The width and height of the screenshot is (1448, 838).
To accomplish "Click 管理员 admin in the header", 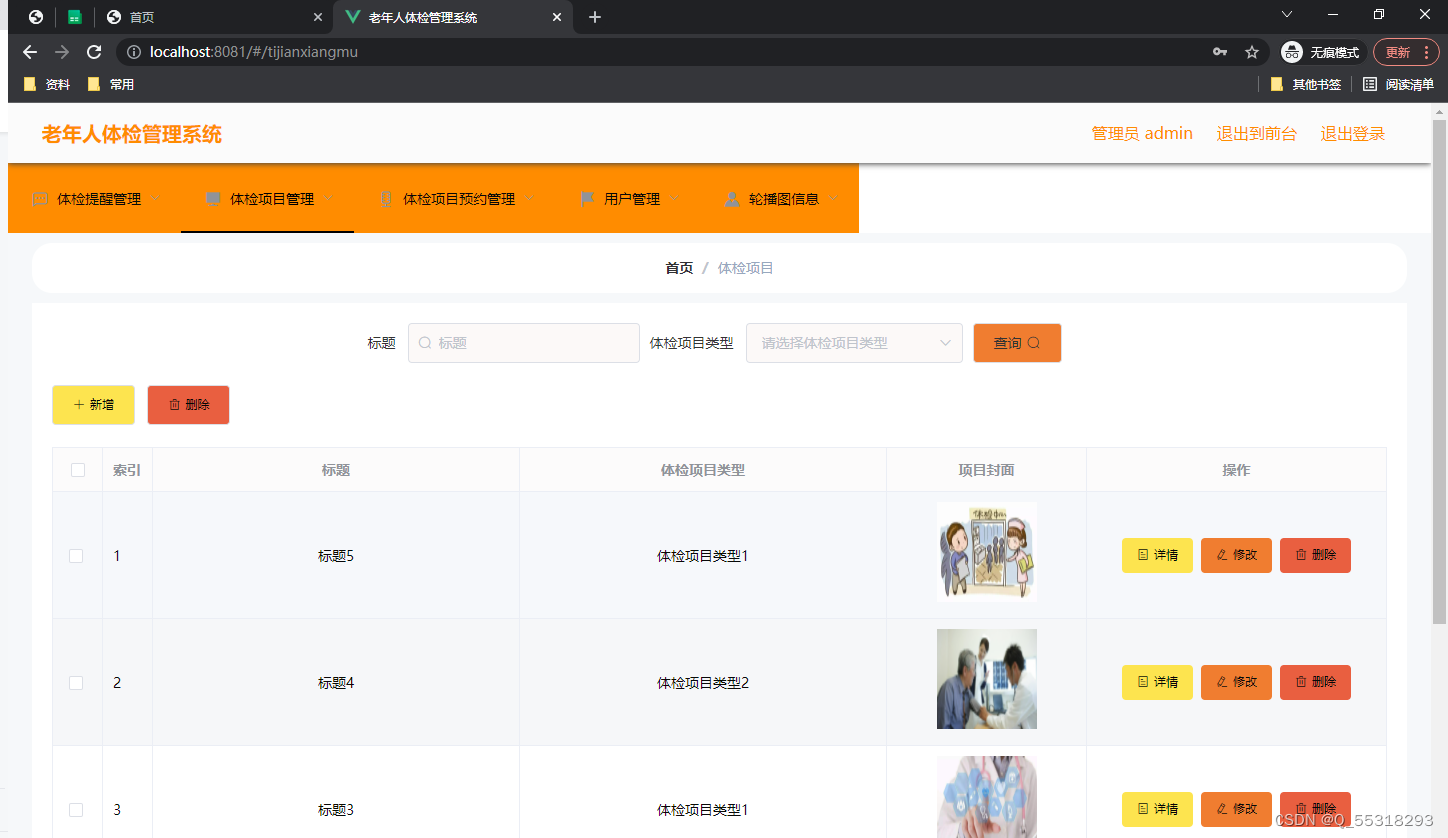I will point(1142,134).
